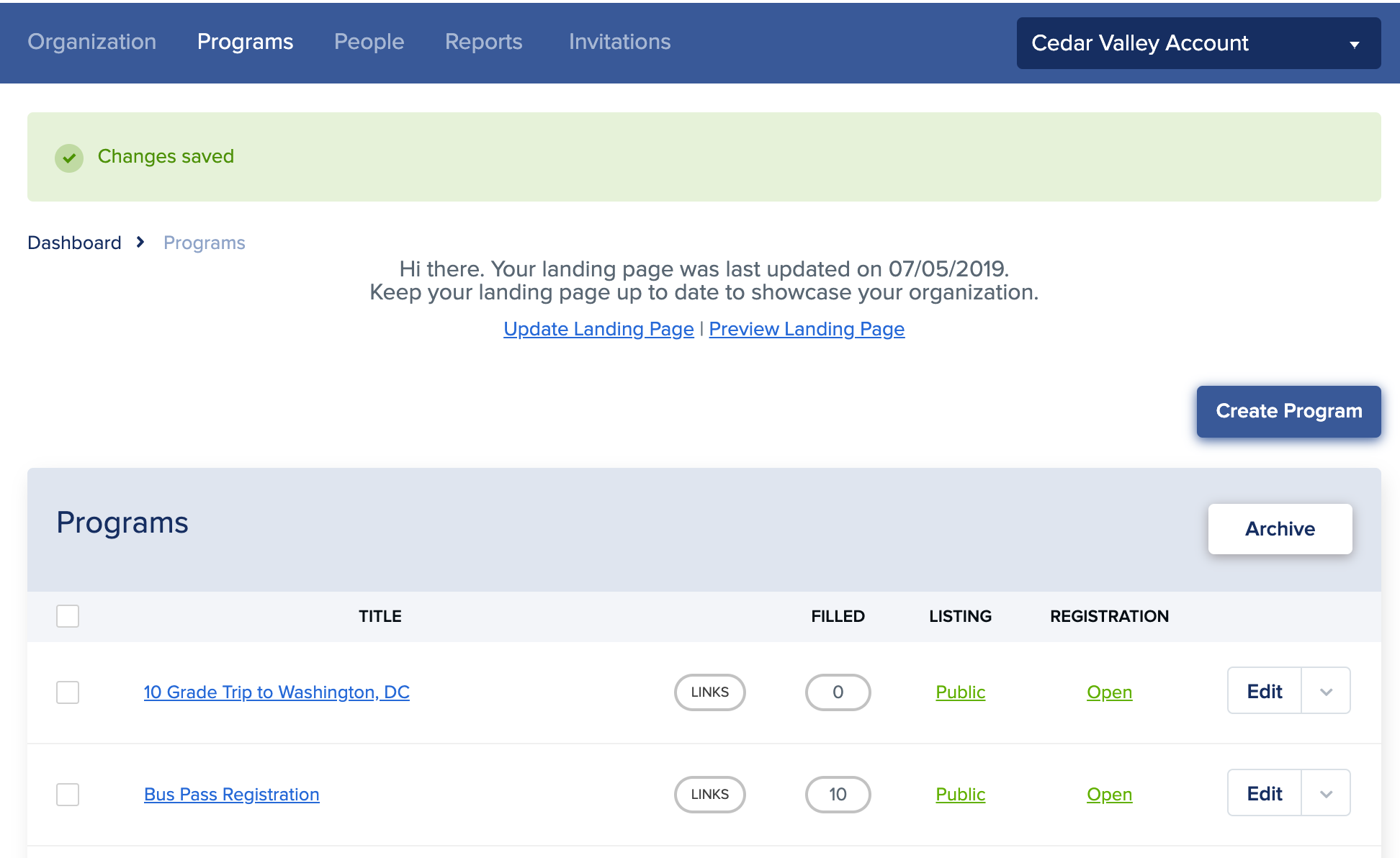Viewport: 1400px width, 858px height.
Task: Open the Update Landing Page link
Action: pos(598,329)
